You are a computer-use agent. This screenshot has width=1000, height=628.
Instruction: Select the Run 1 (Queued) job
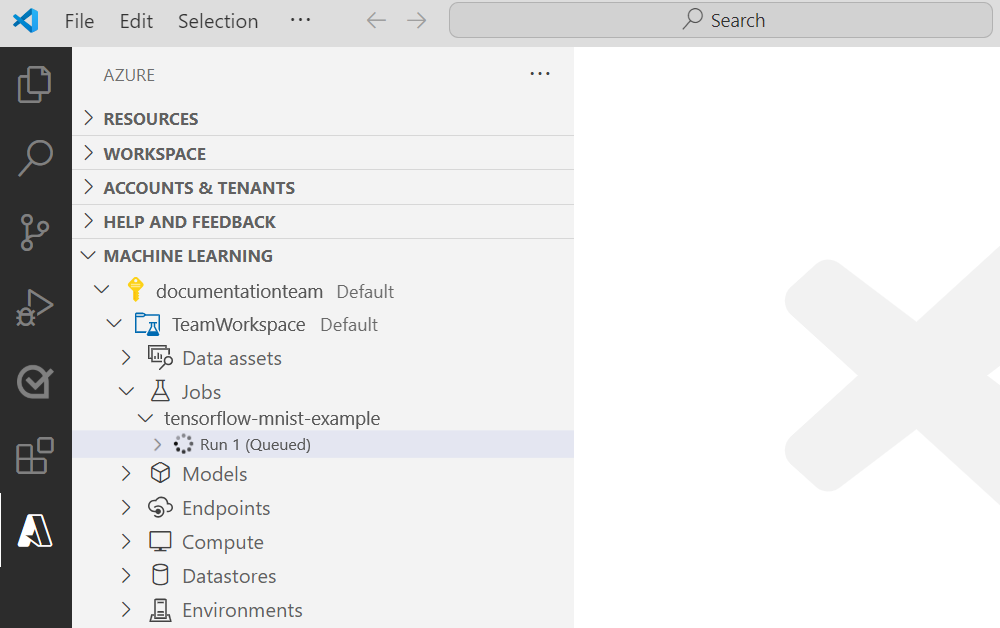[255, 445]
